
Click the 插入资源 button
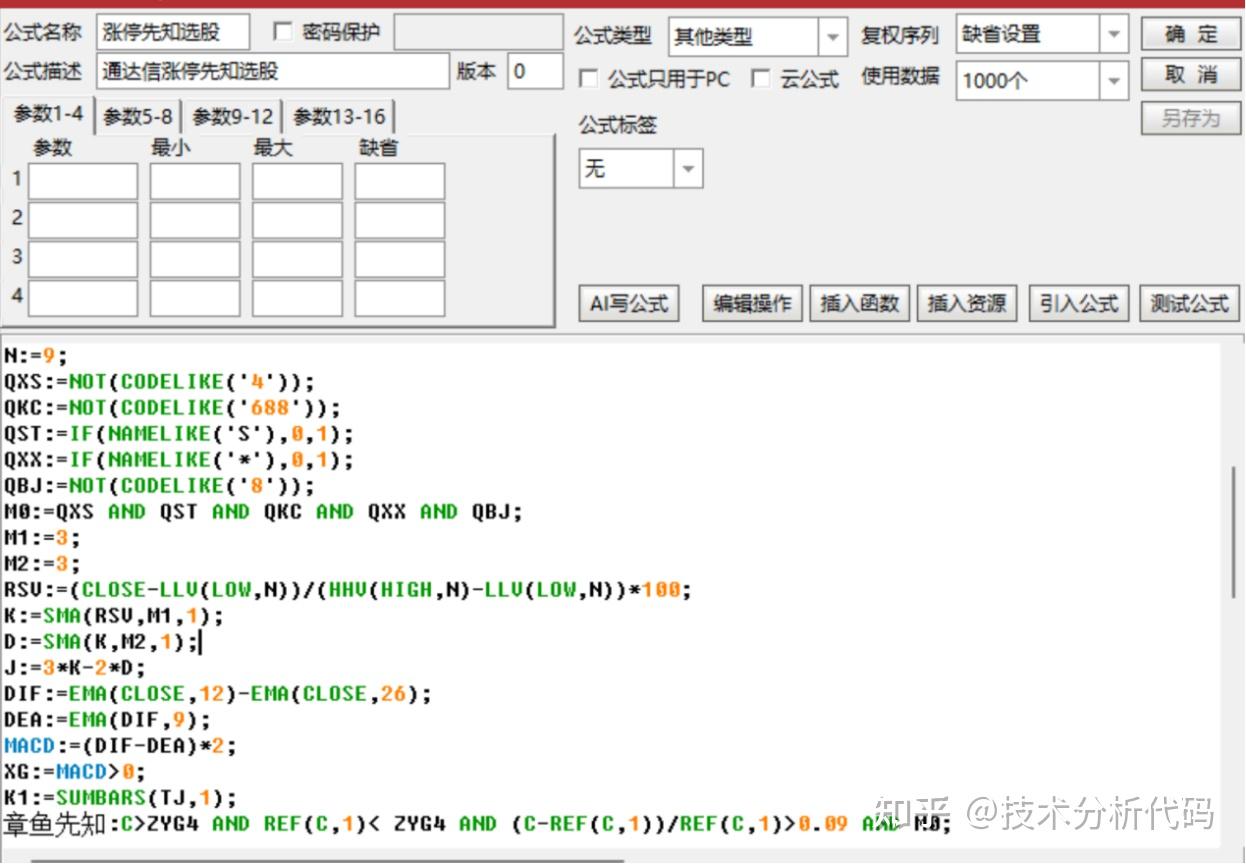[967, 303]
